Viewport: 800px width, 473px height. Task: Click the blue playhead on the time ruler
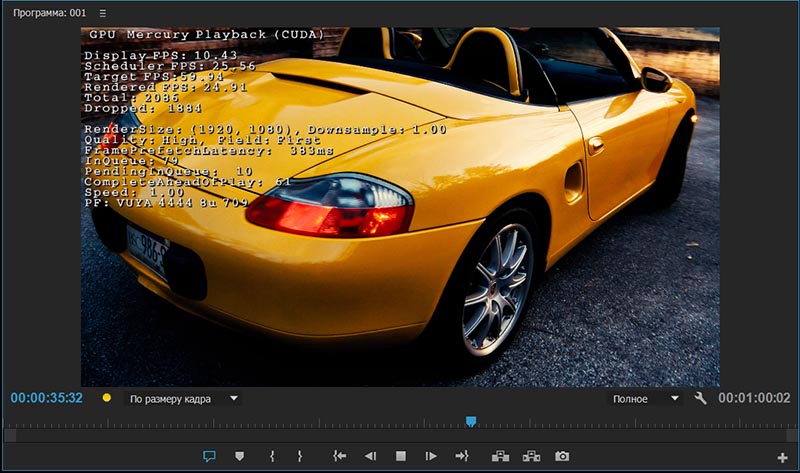471,421
